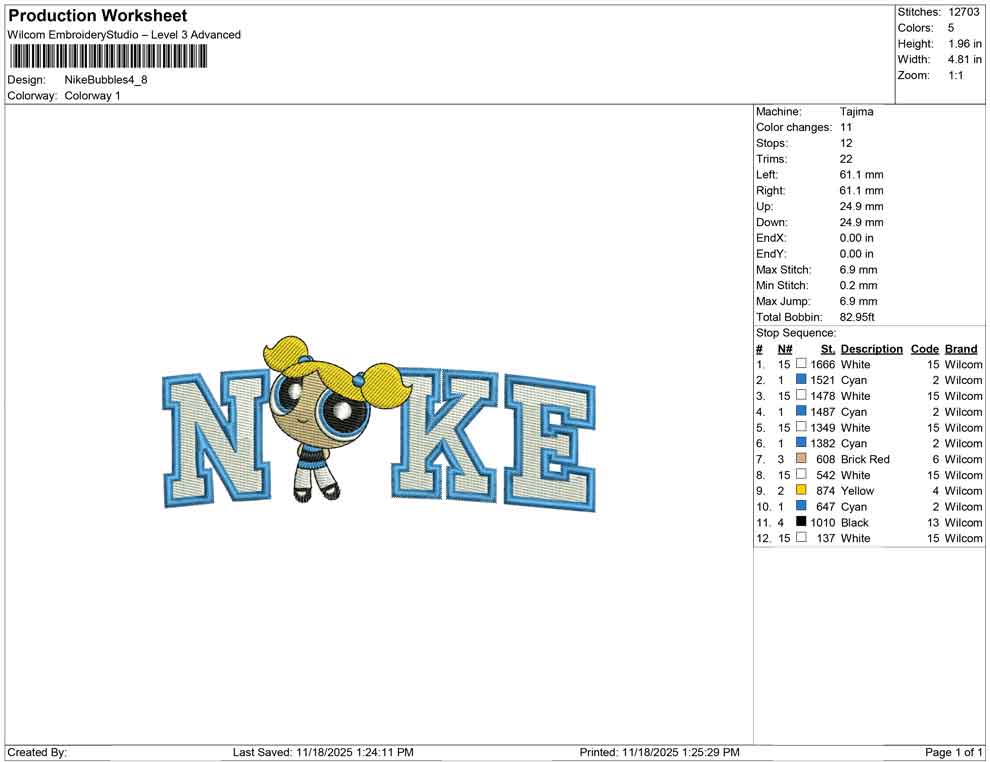Click the cyan swatch beside 1487 stitches
Image resolution: width=990 pixels, height=762 pixels.
tap(801, 411)
